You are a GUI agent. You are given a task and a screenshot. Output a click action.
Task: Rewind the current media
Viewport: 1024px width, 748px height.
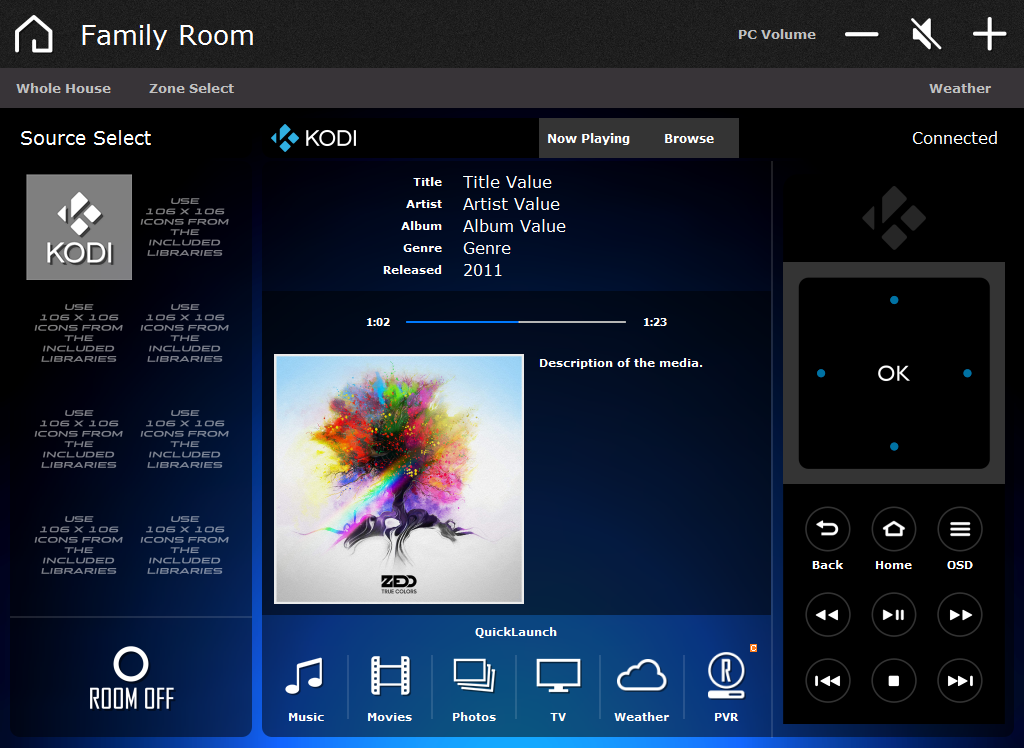[x=827, y=615]
